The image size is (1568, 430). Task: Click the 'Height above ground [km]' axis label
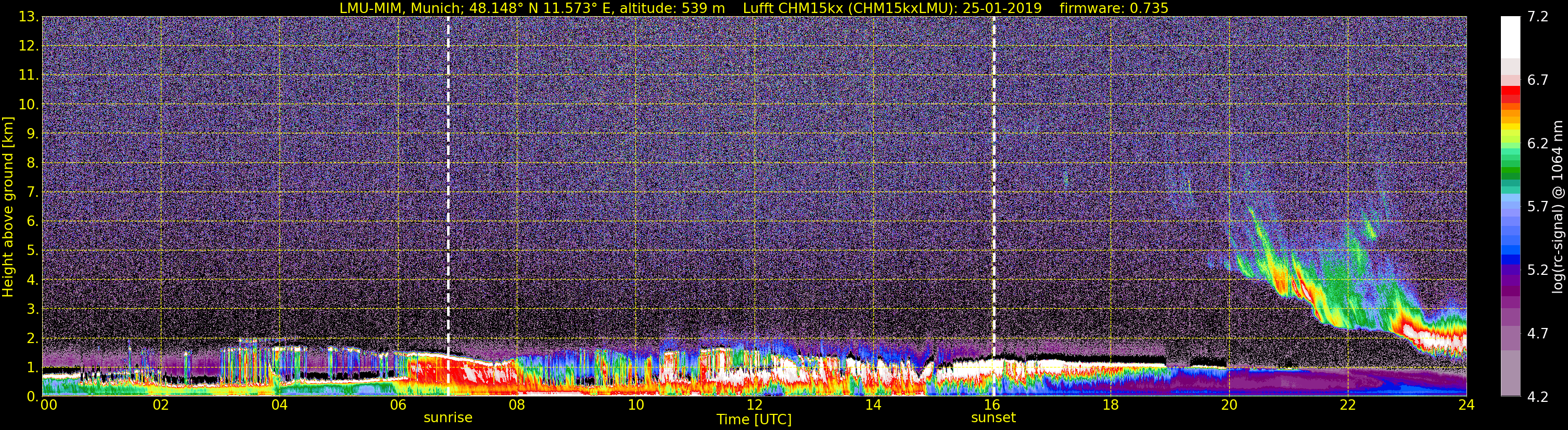point(8,207)
